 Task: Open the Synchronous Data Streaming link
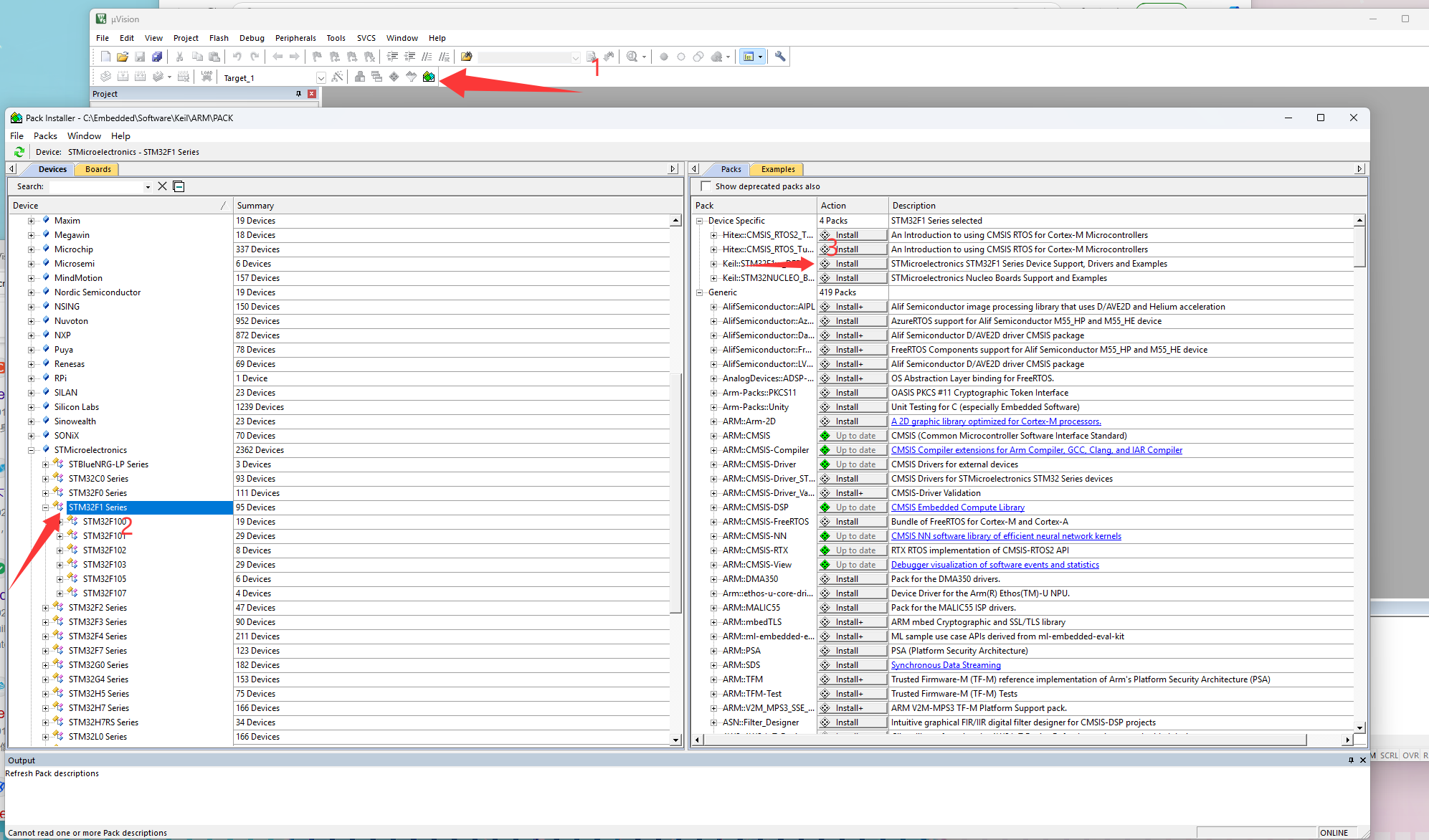coord(945,664)
